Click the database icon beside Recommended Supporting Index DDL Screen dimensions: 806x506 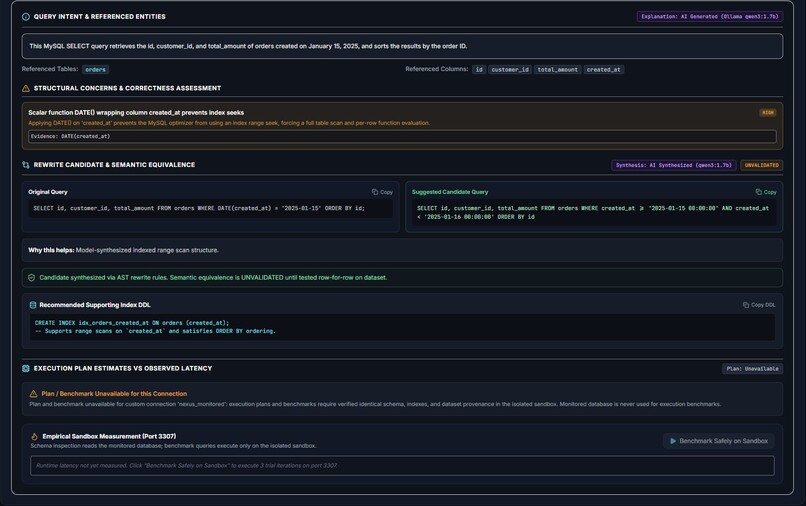33,305
